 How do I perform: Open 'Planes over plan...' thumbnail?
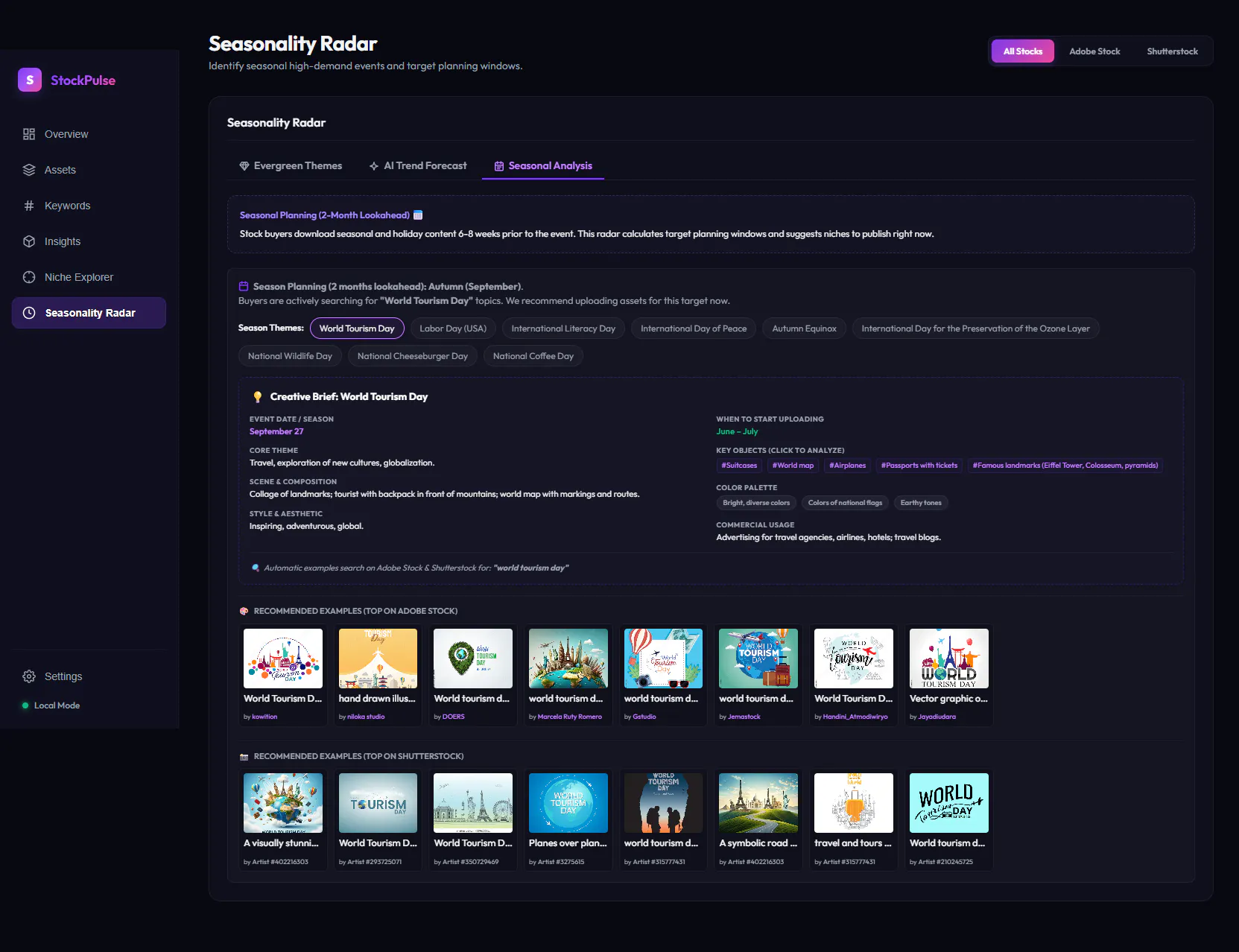pyautogui.click(x=568, y=803)
